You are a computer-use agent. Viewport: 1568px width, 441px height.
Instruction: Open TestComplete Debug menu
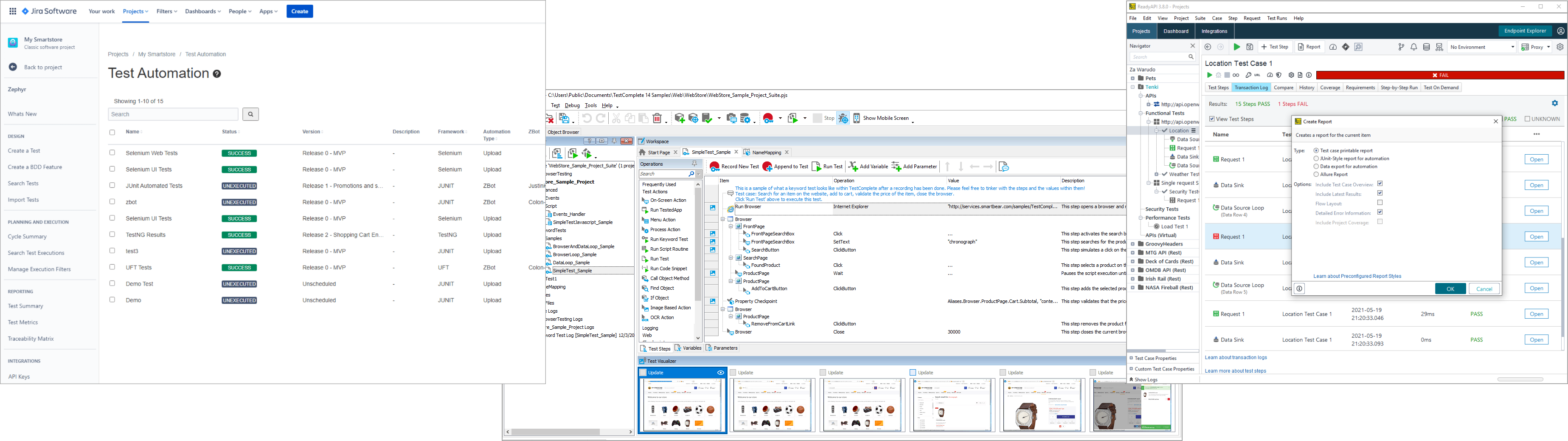point(572,105)
